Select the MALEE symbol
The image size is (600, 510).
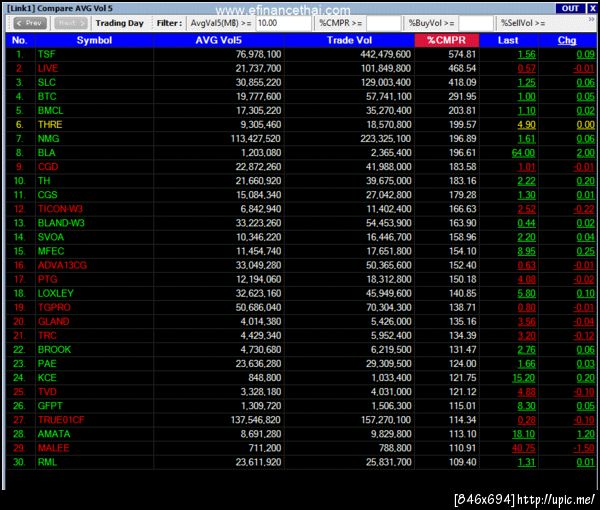tap(53, 448)
